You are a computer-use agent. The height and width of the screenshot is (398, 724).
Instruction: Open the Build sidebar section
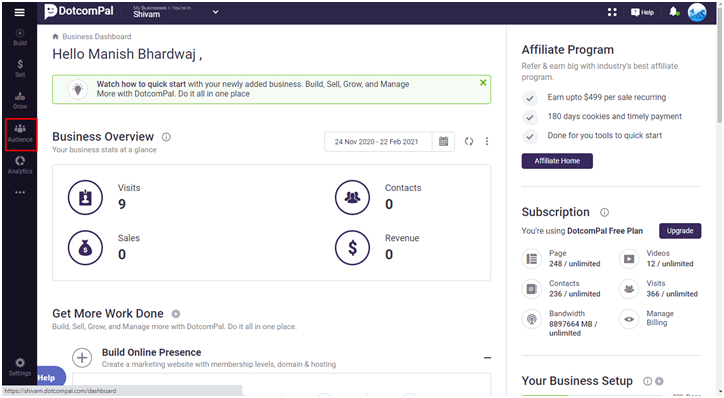[20, 37]
